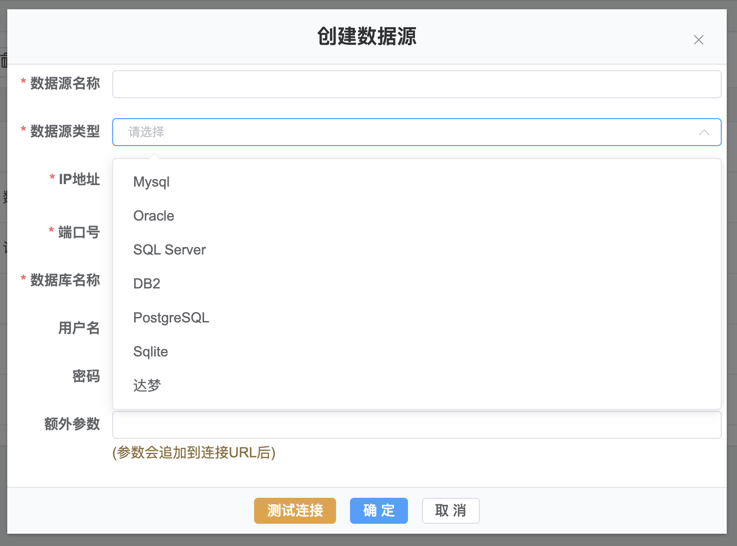737x546 pixels.
Task: Choose Oracle as the datasource type
Action: (154, 216)
